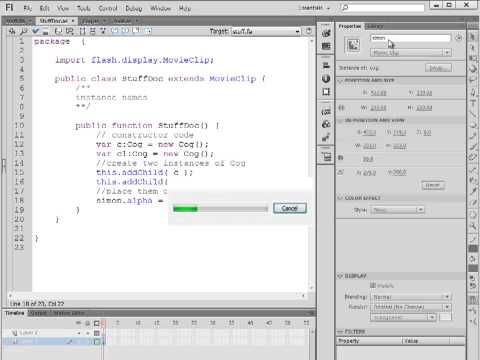Toggle the show/hide all layers eye icon

coord(78,323)
